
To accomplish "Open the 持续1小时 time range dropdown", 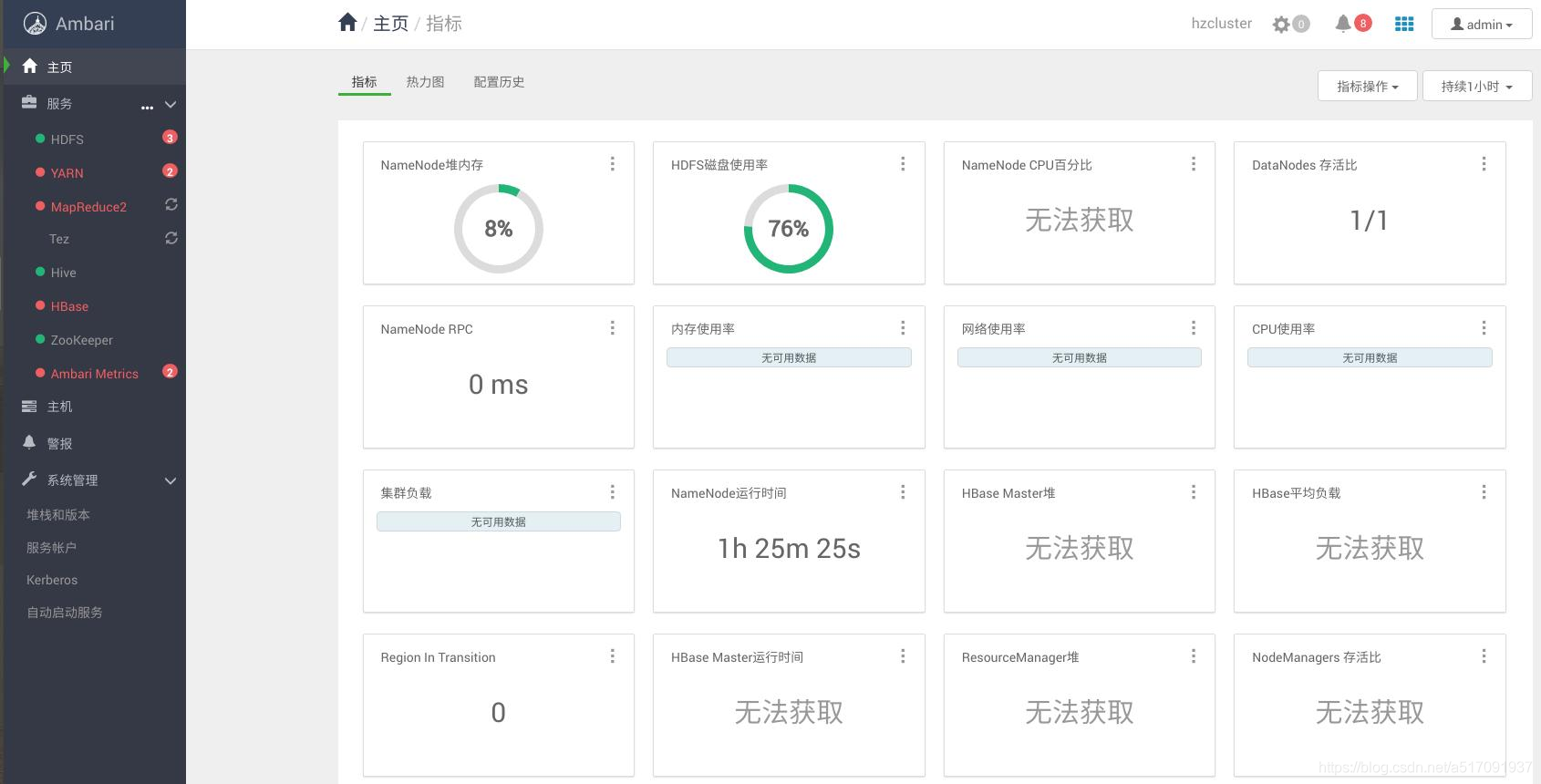I will 1476,86.
